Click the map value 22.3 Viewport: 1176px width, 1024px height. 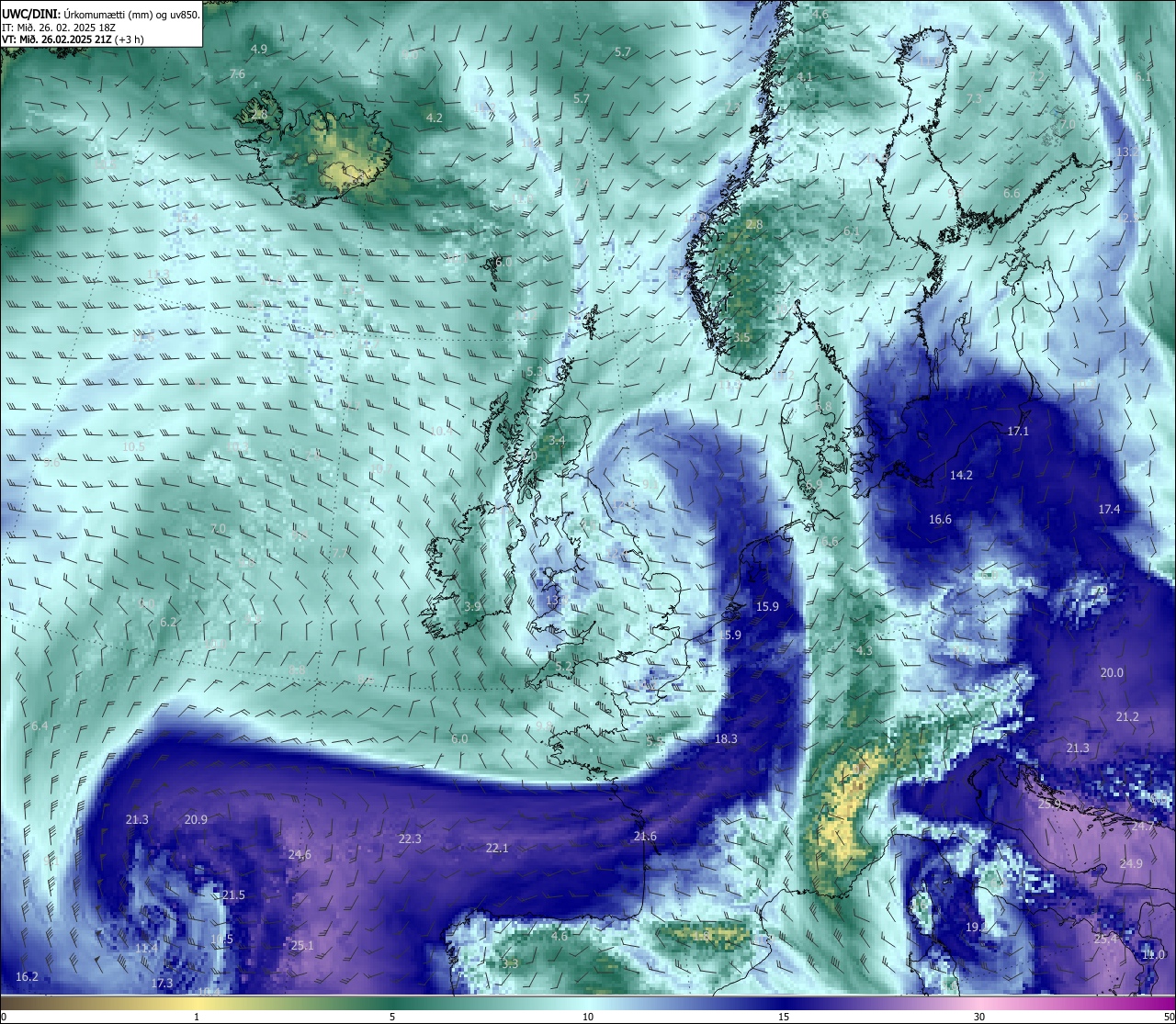(410, 838)
